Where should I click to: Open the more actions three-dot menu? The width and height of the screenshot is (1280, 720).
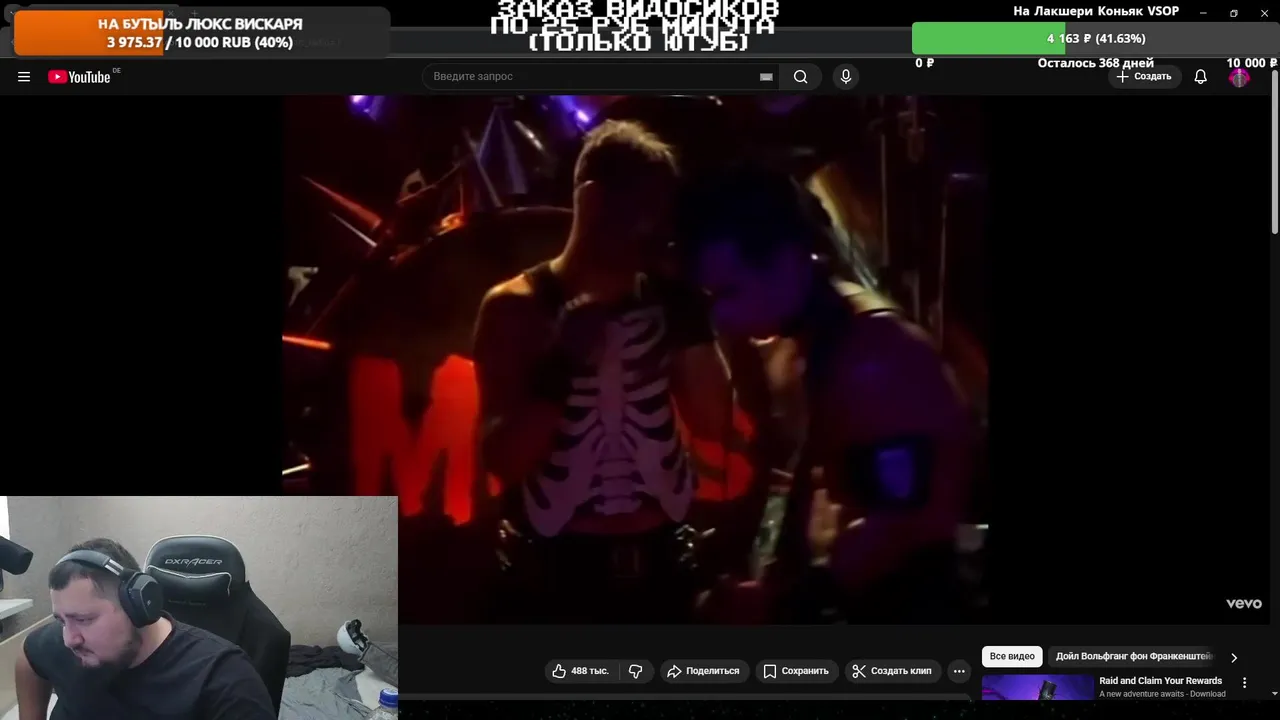[959, 671]
